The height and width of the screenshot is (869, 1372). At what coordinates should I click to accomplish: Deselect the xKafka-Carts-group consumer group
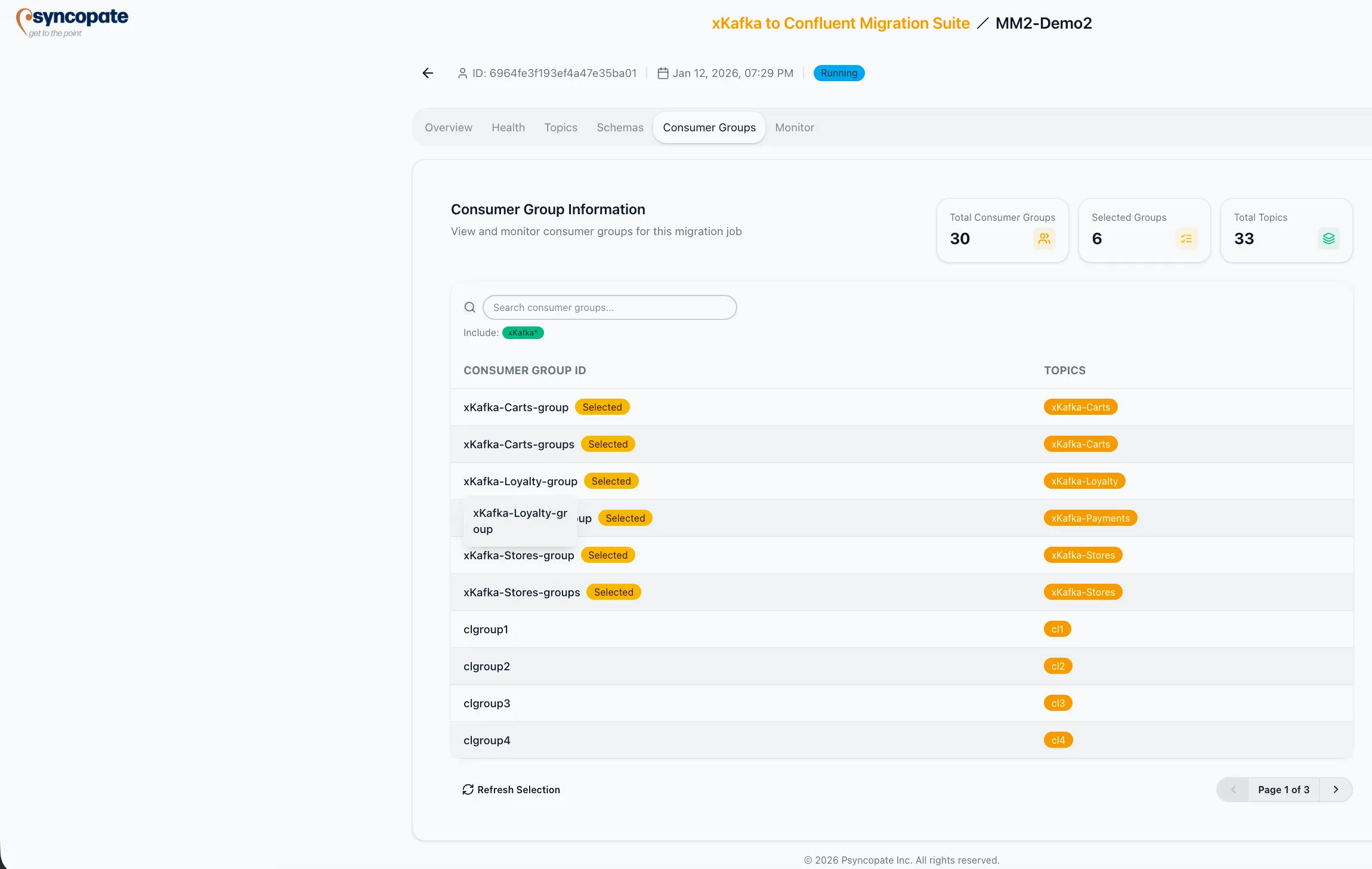click(602, 406)
